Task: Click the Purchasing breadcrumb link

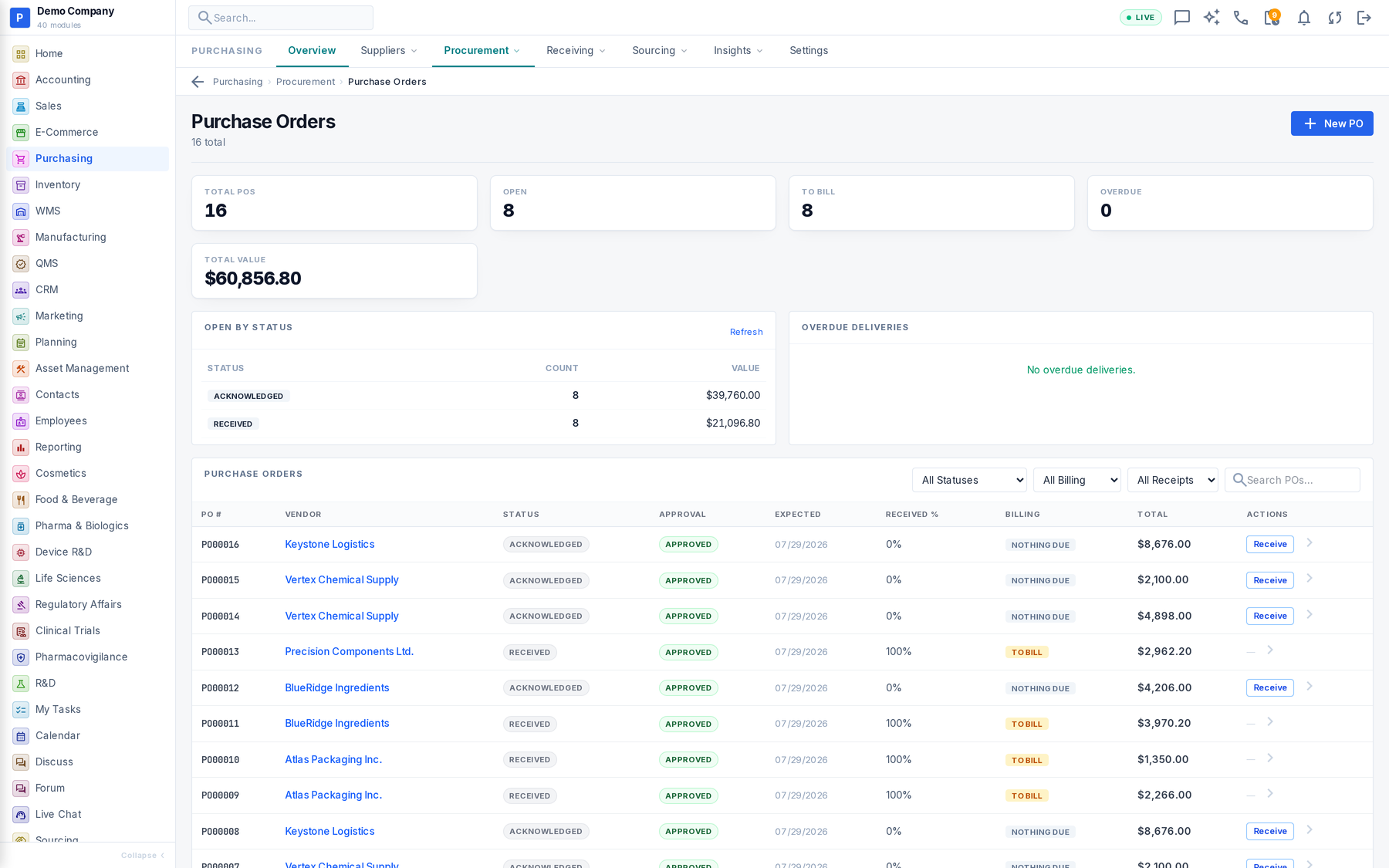Action: (x=238, y=82)
